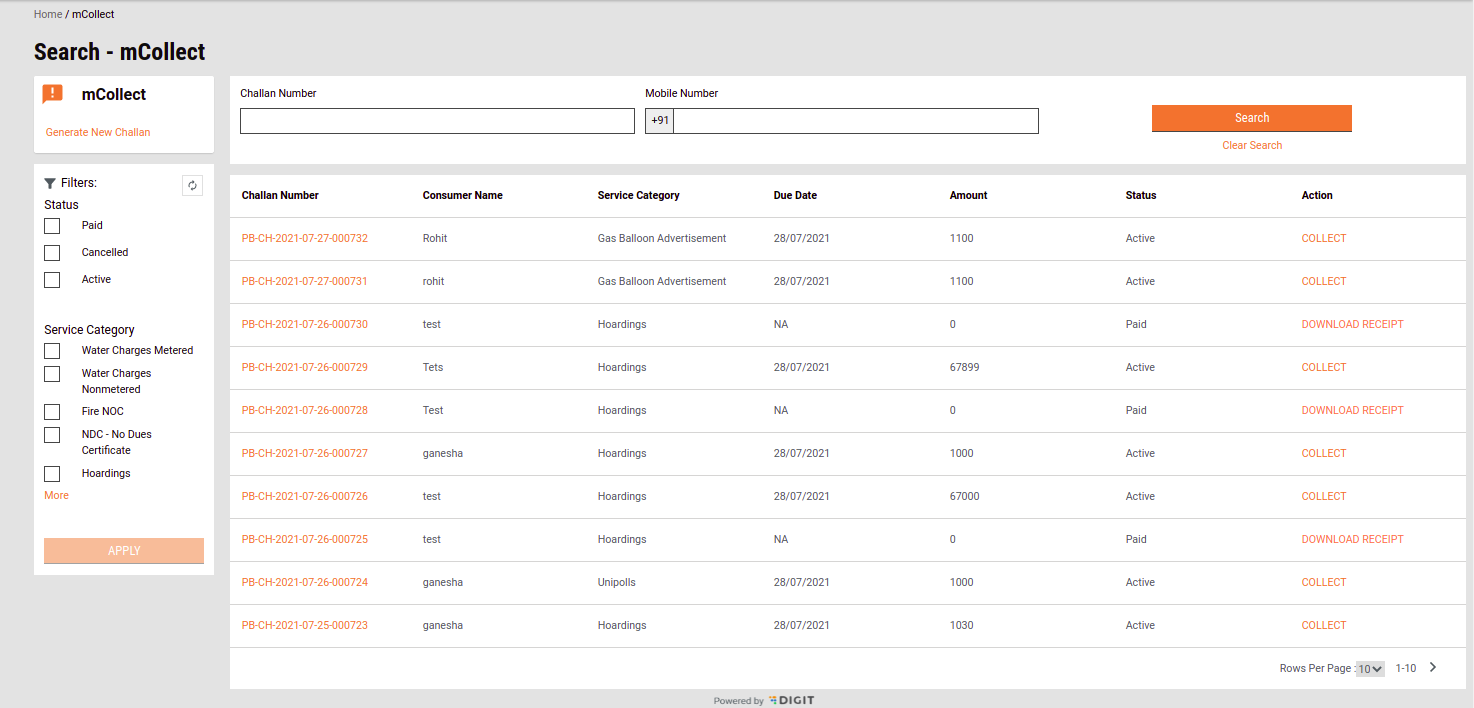Viewport: 1474px width, 708px height.
Task: Expand More service categories
Action: 56,496
